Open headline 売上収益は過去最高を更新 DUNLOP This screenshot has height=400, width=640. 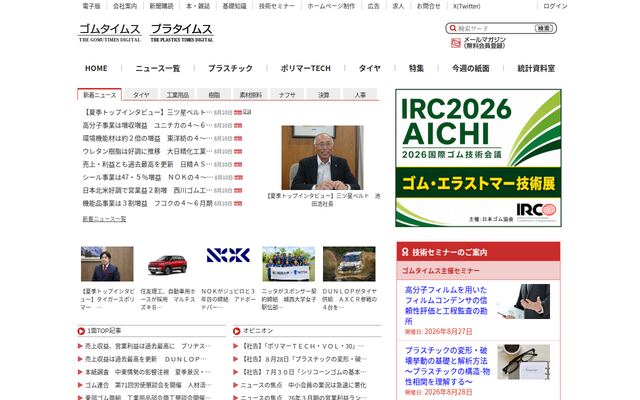tap(145, 359)
